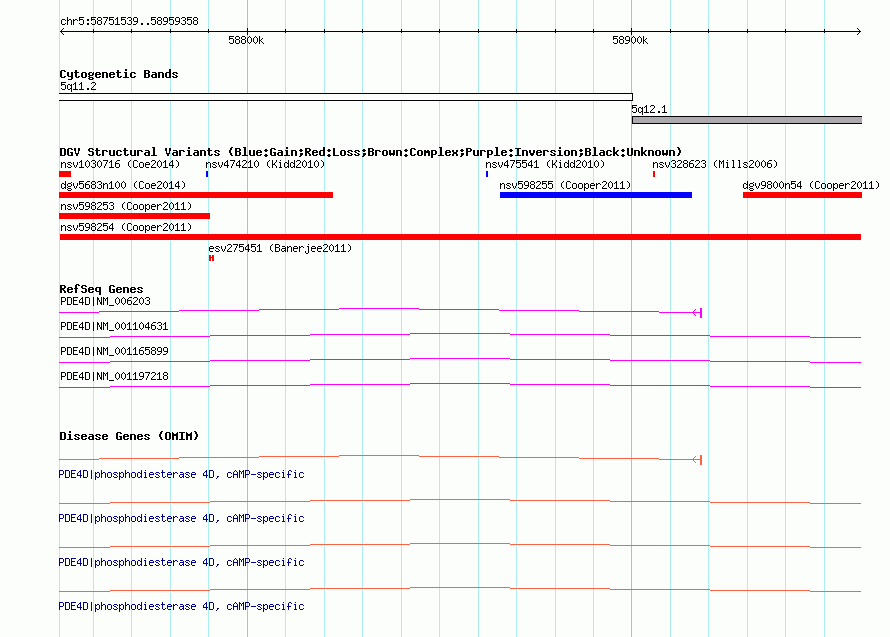Select the 5q11.2 band label

coord(78,86)
